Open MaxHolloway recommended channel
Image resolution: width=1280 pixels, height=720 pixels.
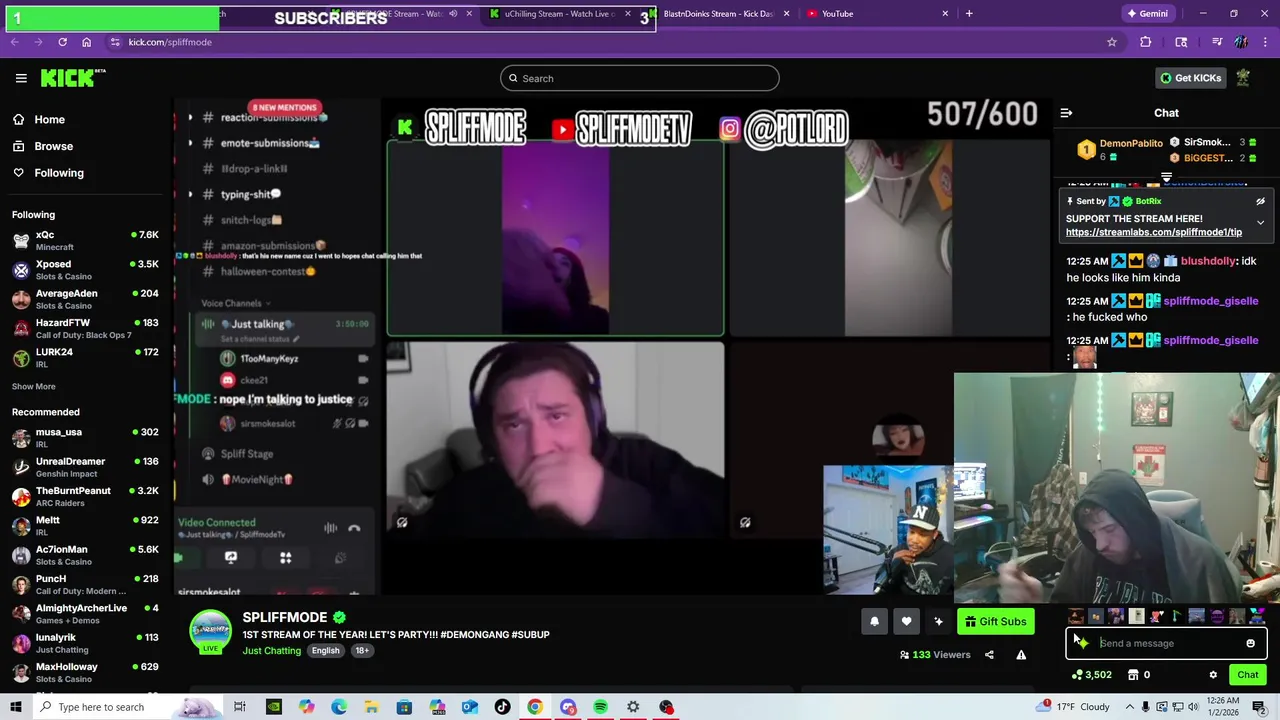86,672
